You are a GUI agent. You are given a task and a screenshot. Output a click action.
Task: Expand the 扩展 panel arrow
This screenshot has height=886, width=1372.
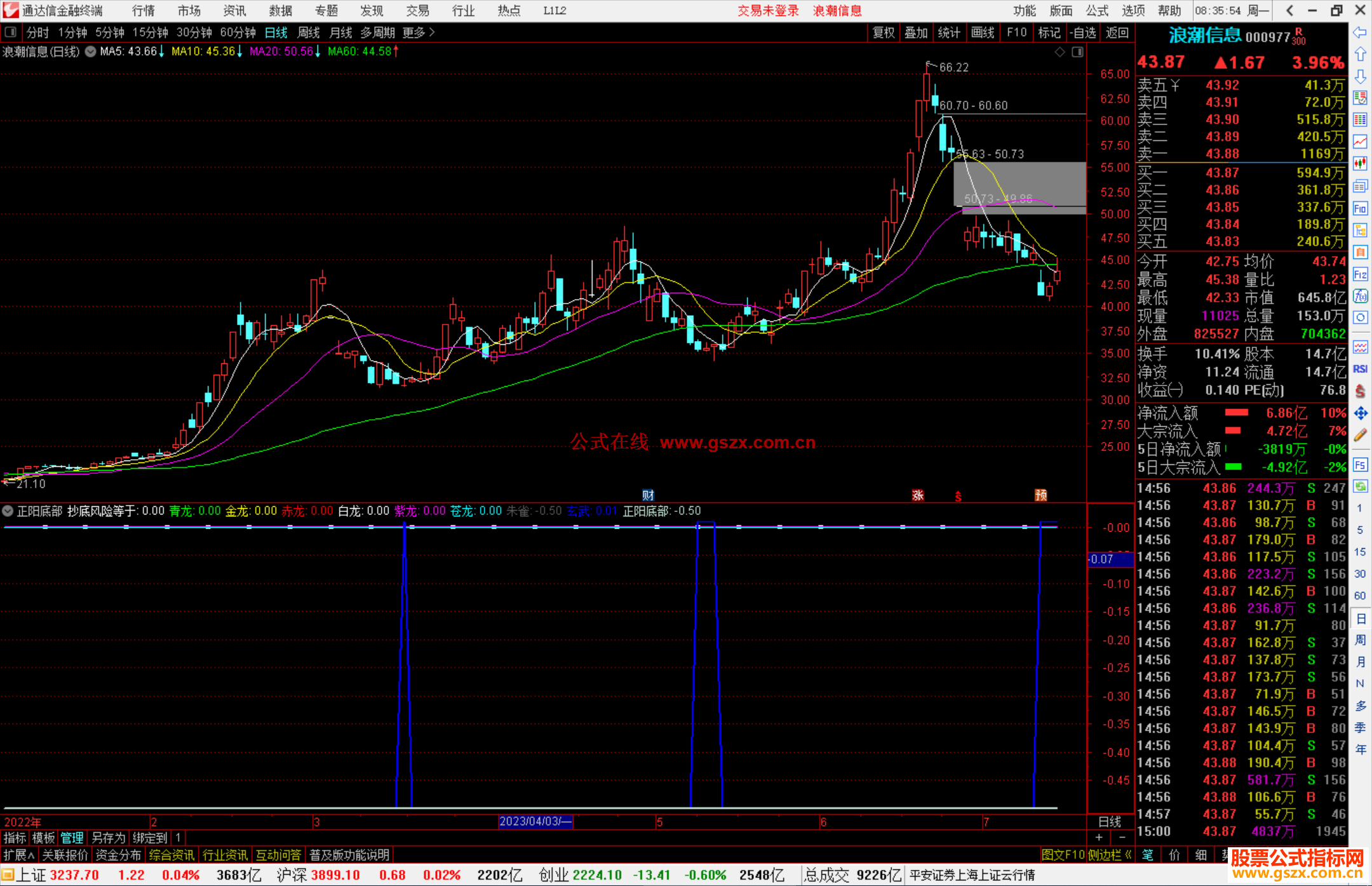coord(19,855)
